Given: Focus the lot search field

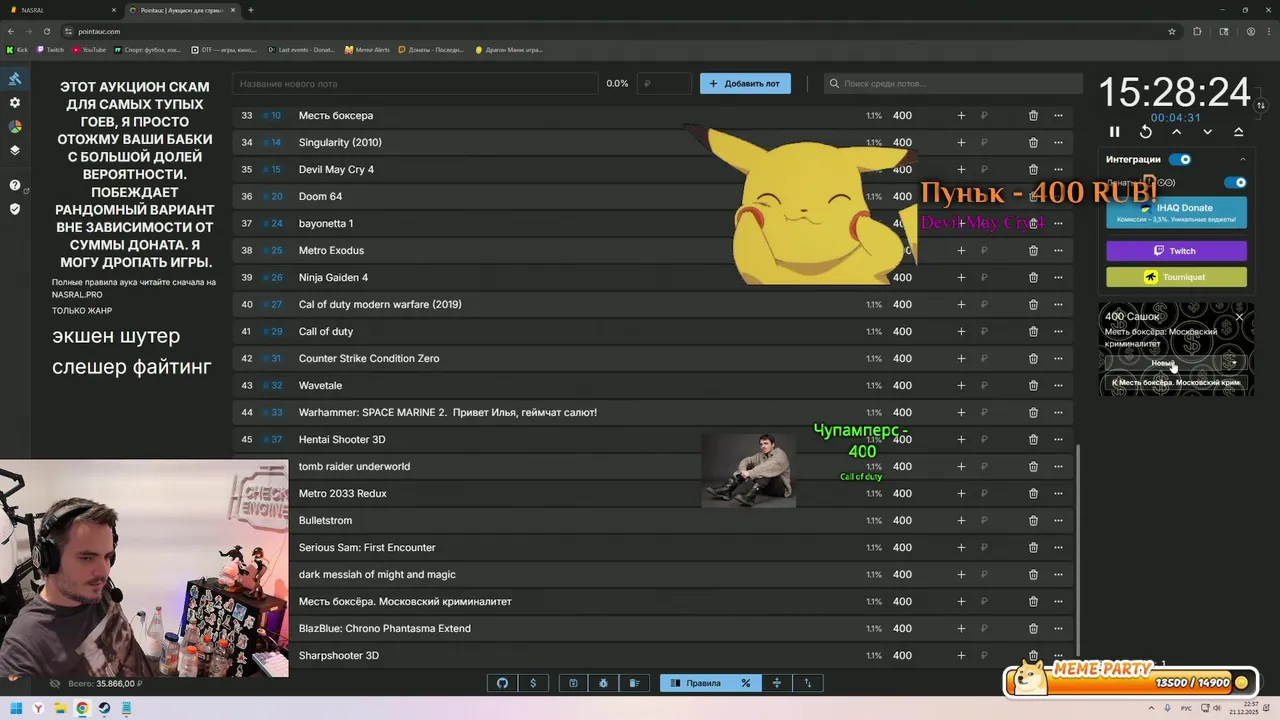Looking at the screenshot, I should [953, 83].
